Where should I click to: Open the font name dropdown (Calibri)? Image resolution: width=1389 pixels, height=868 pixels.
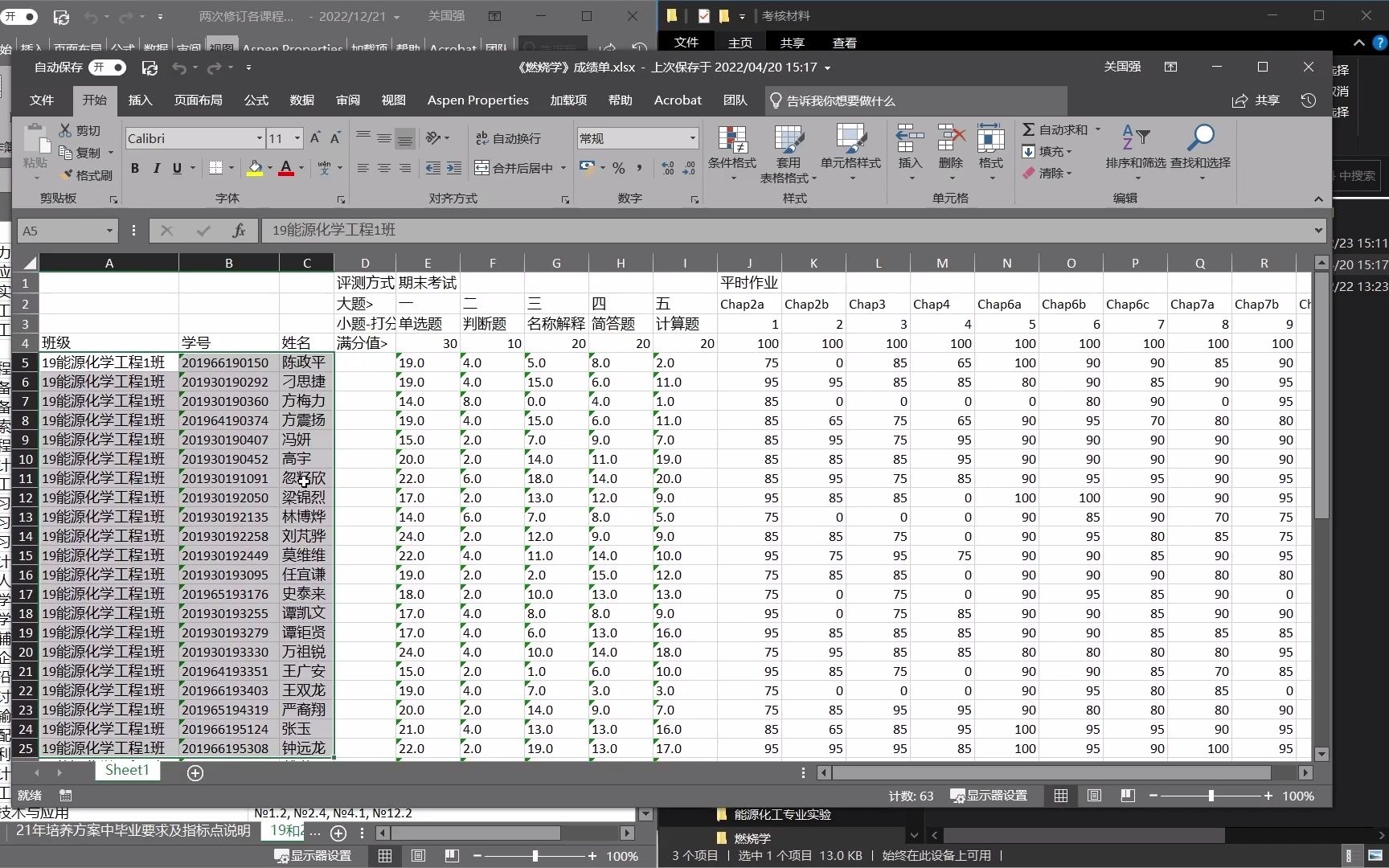pos(259,138)
